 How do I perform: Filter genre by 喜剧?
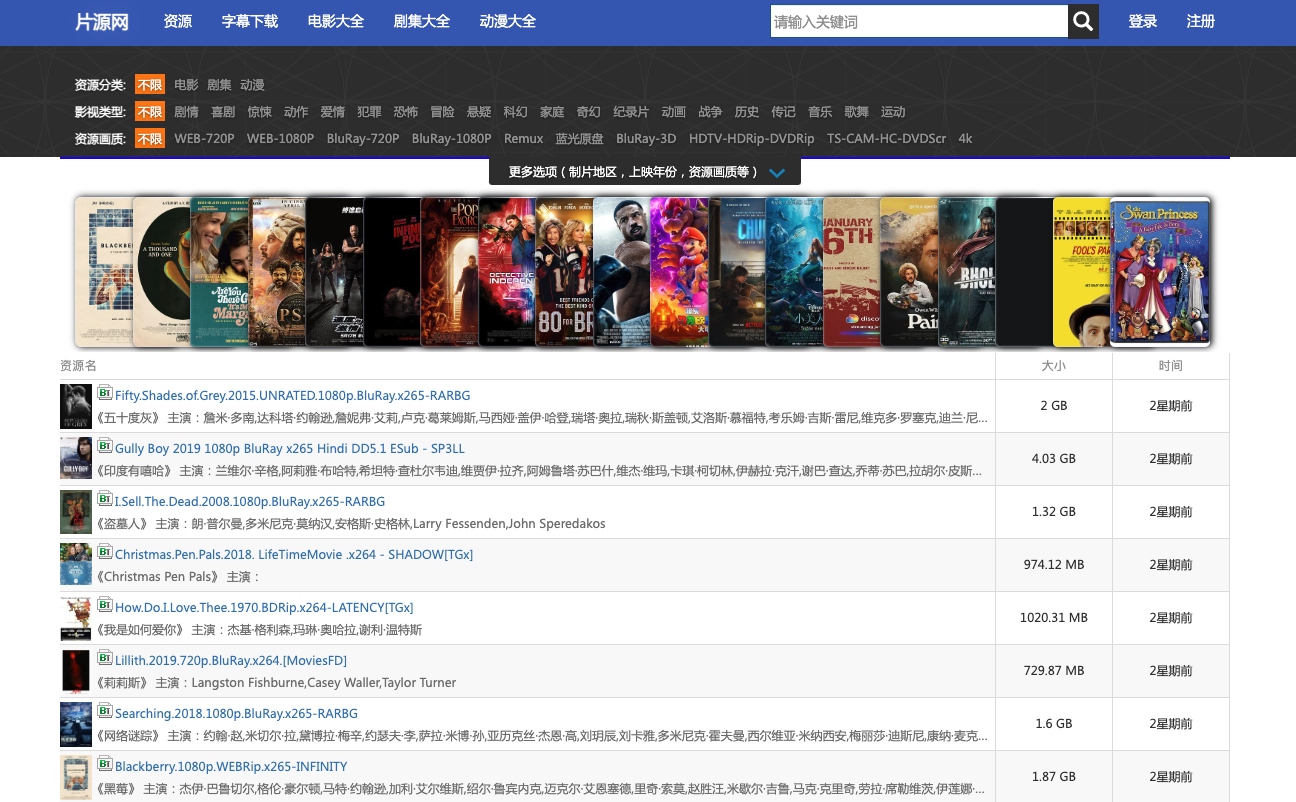click(x=223, y=112)
